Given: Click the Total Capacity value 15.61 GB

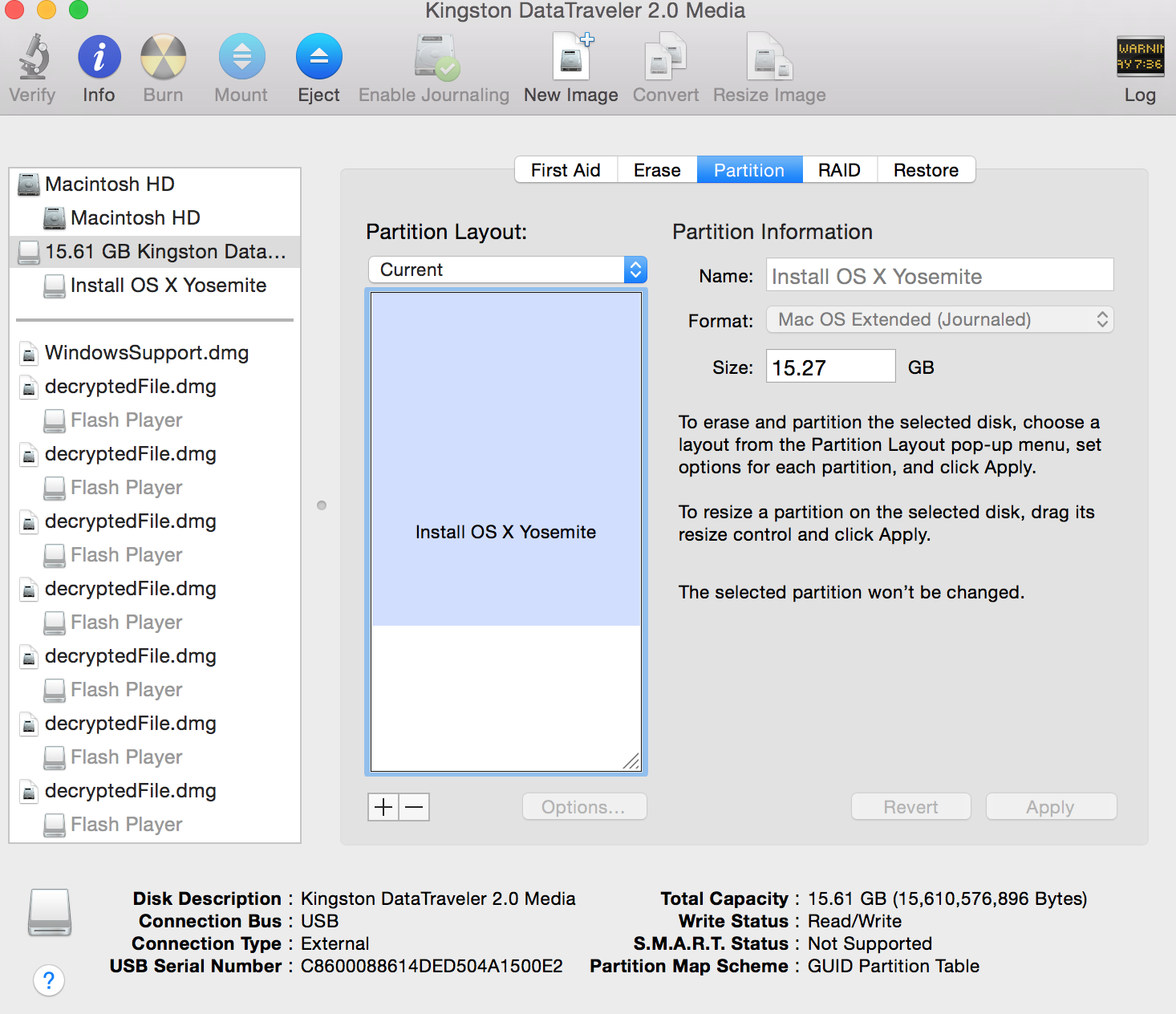Looking at the screenshot, I should 947,898.
